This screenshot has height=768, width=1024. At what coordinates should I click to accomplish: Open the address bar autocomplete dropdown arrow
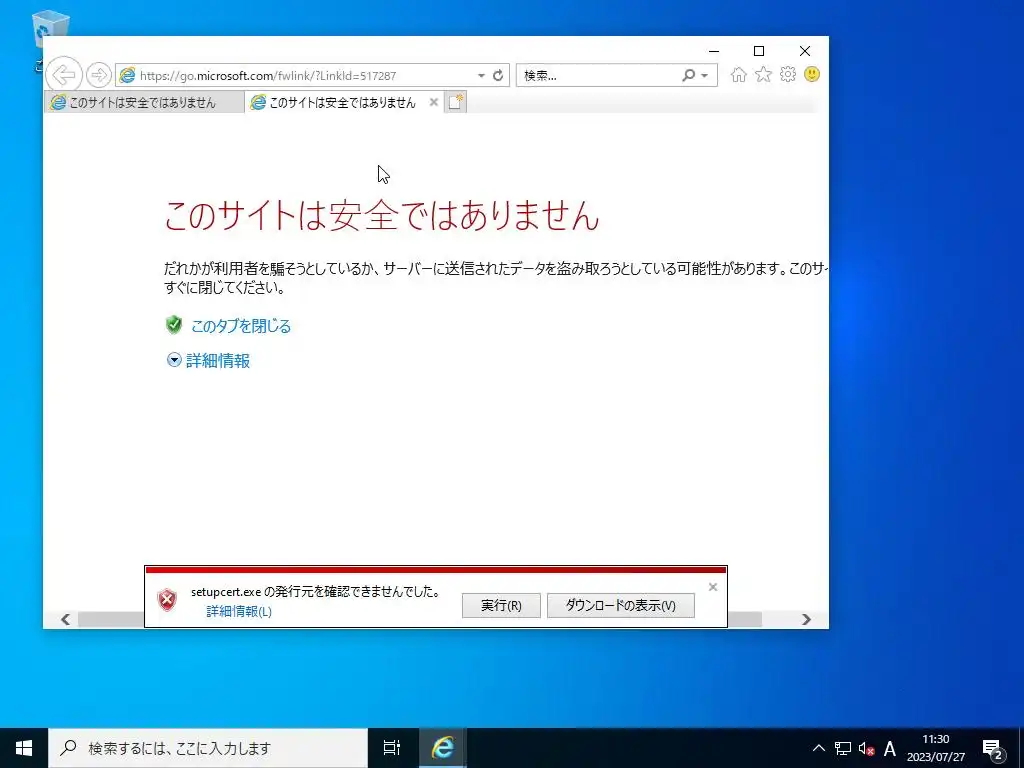481,76
